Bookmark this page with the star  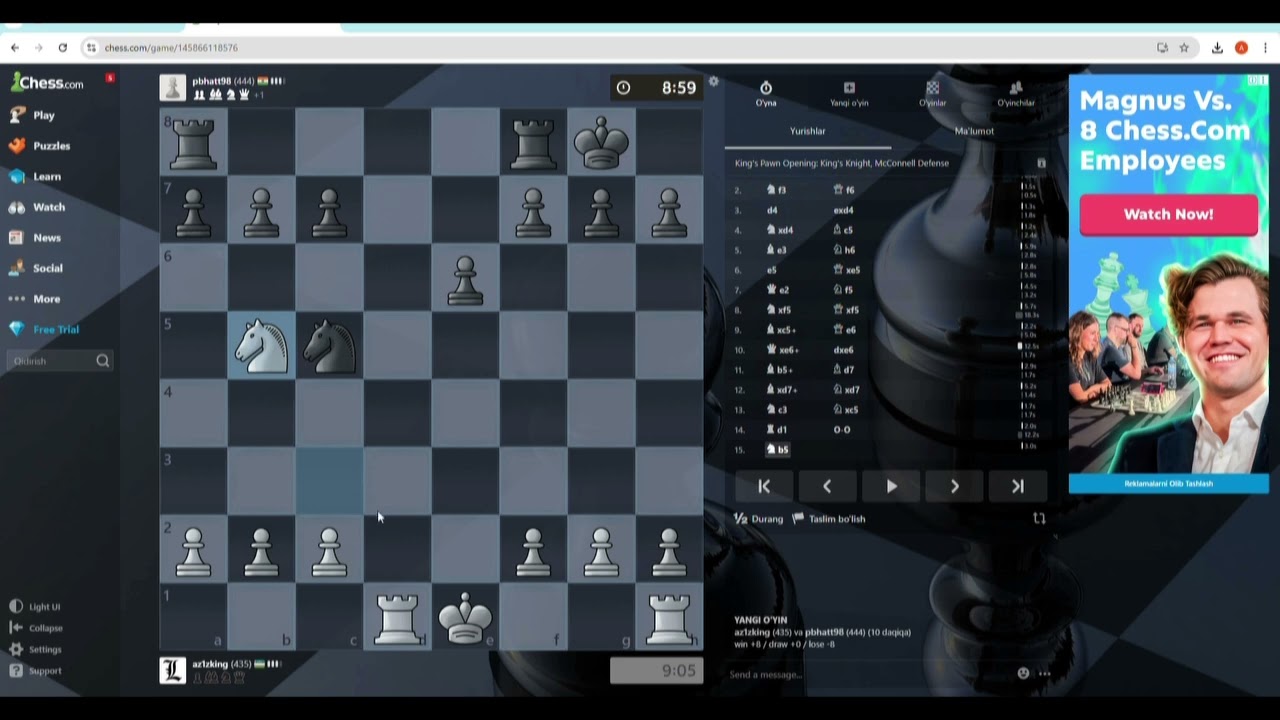click(x=1184, y=47)
